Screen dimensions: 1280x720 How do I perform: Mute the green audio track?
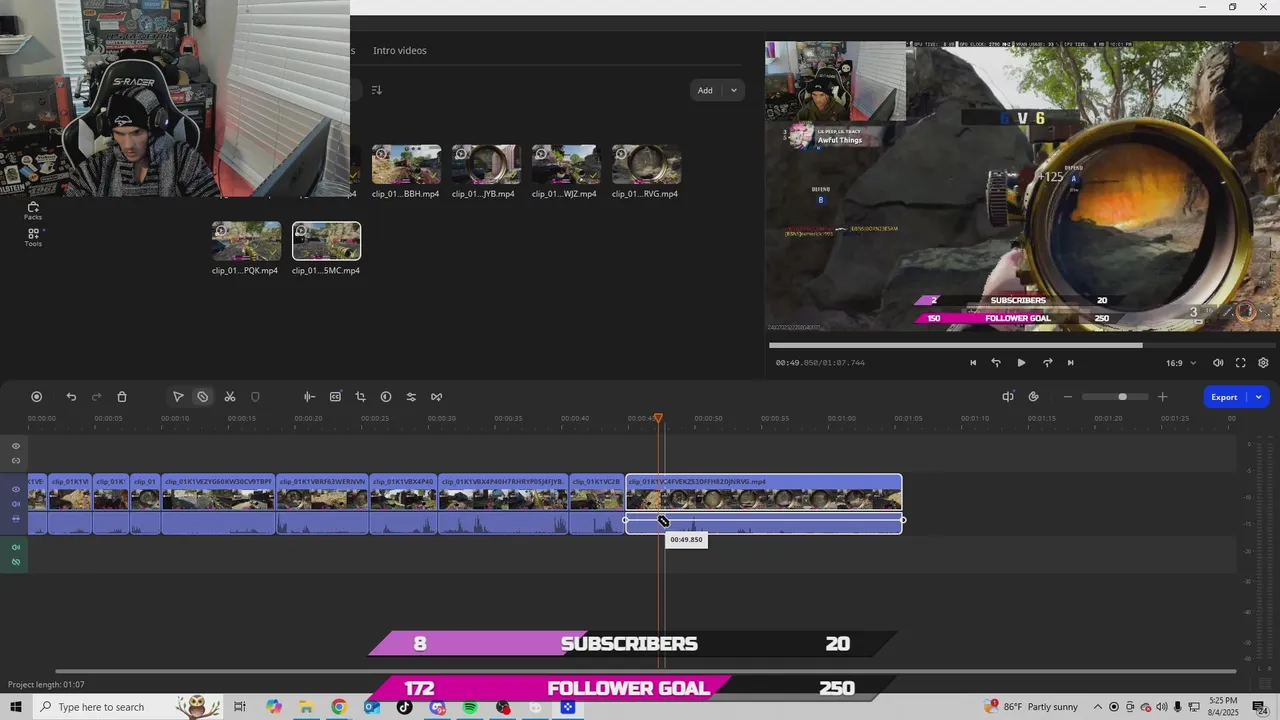[16, 547]
